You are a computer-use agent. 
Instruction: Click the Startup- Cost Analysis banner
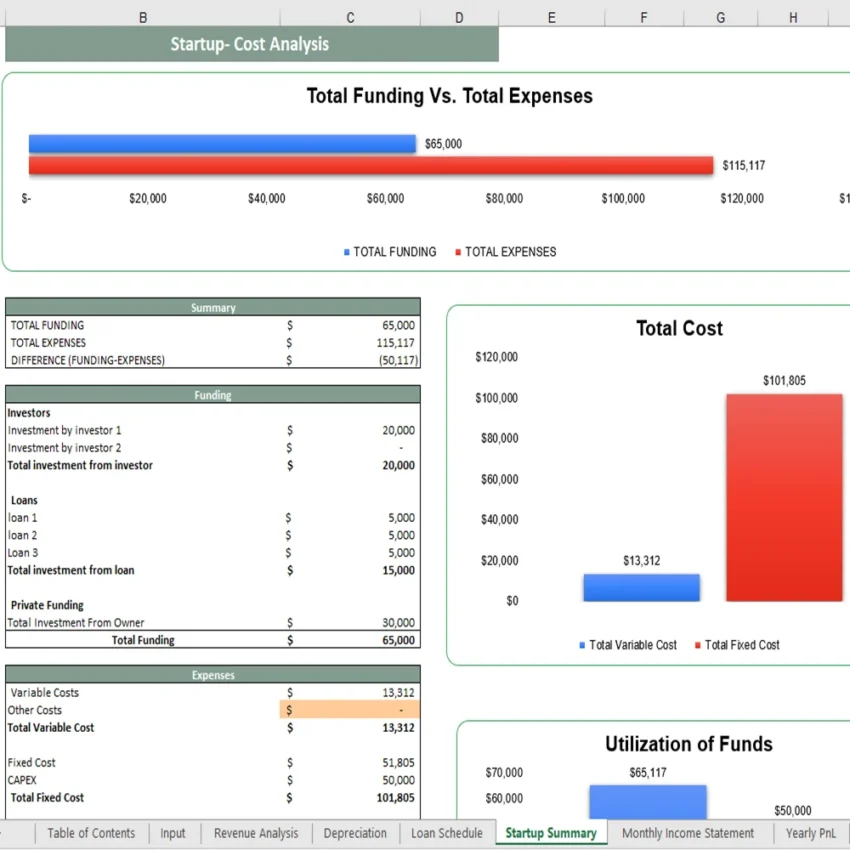[249, 44]
